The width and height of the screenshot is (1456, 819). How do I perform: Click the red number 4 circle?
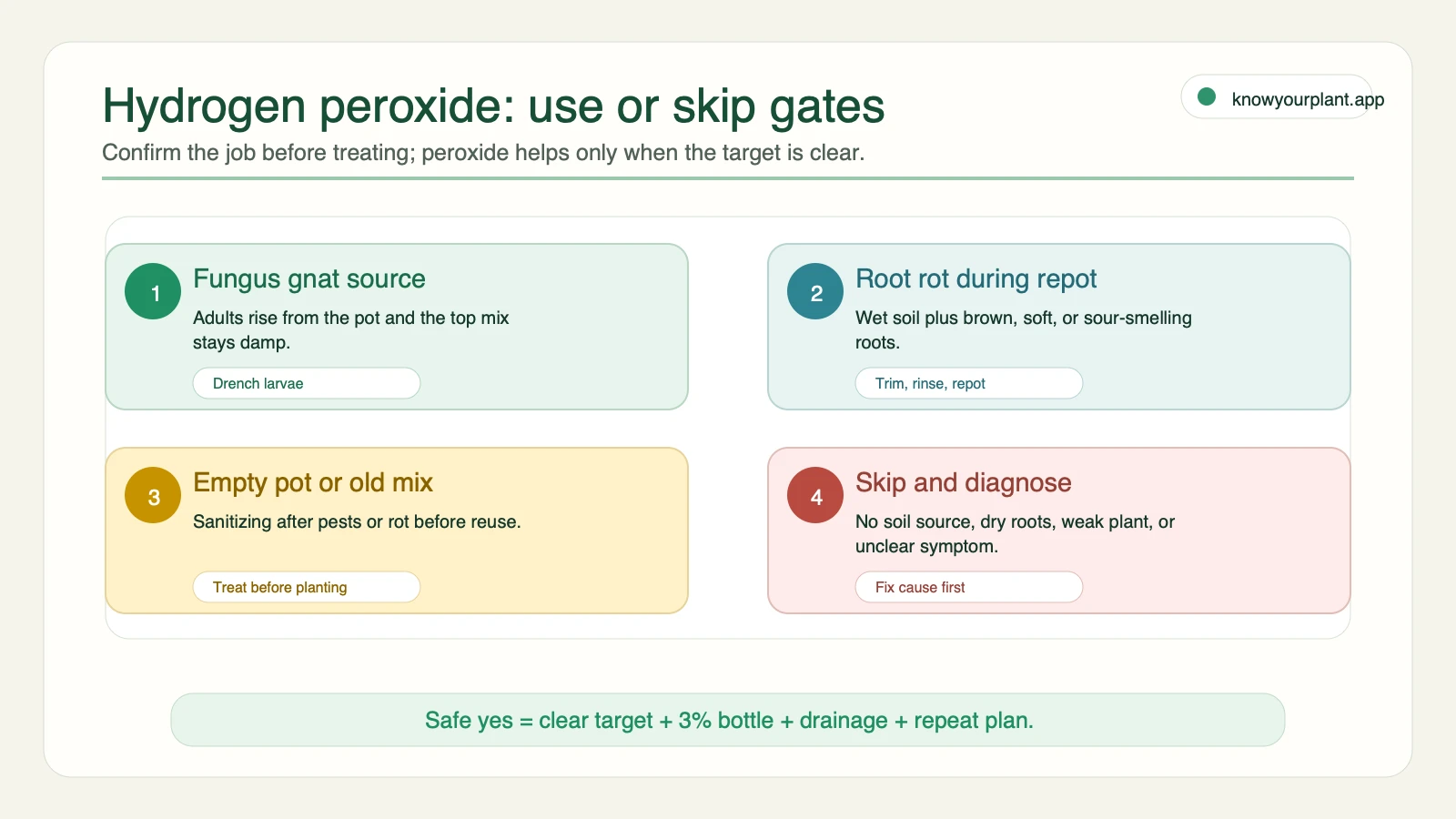click(815, 495)
